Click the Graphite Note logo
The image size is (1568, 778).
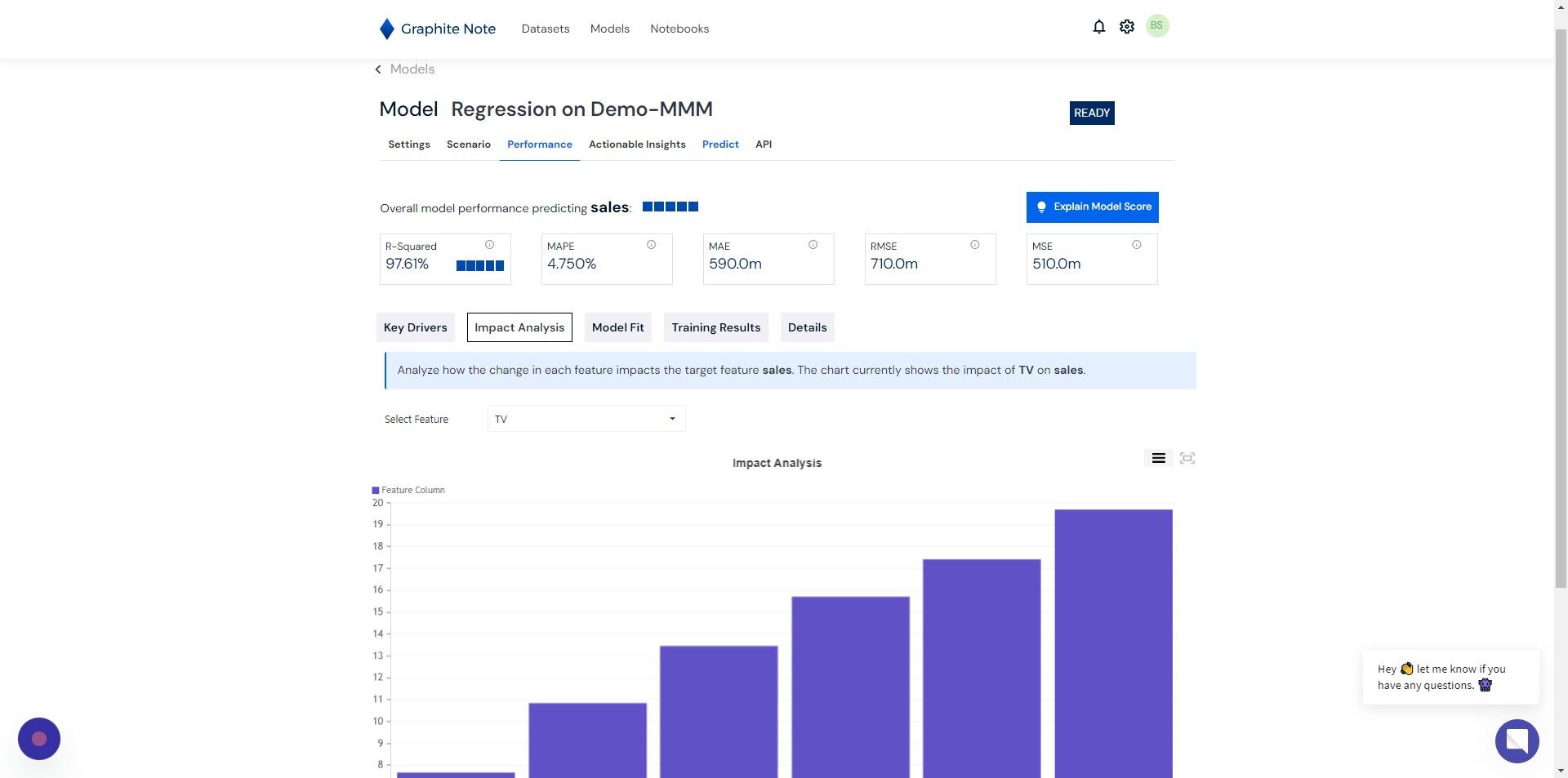tap(438, 29)
